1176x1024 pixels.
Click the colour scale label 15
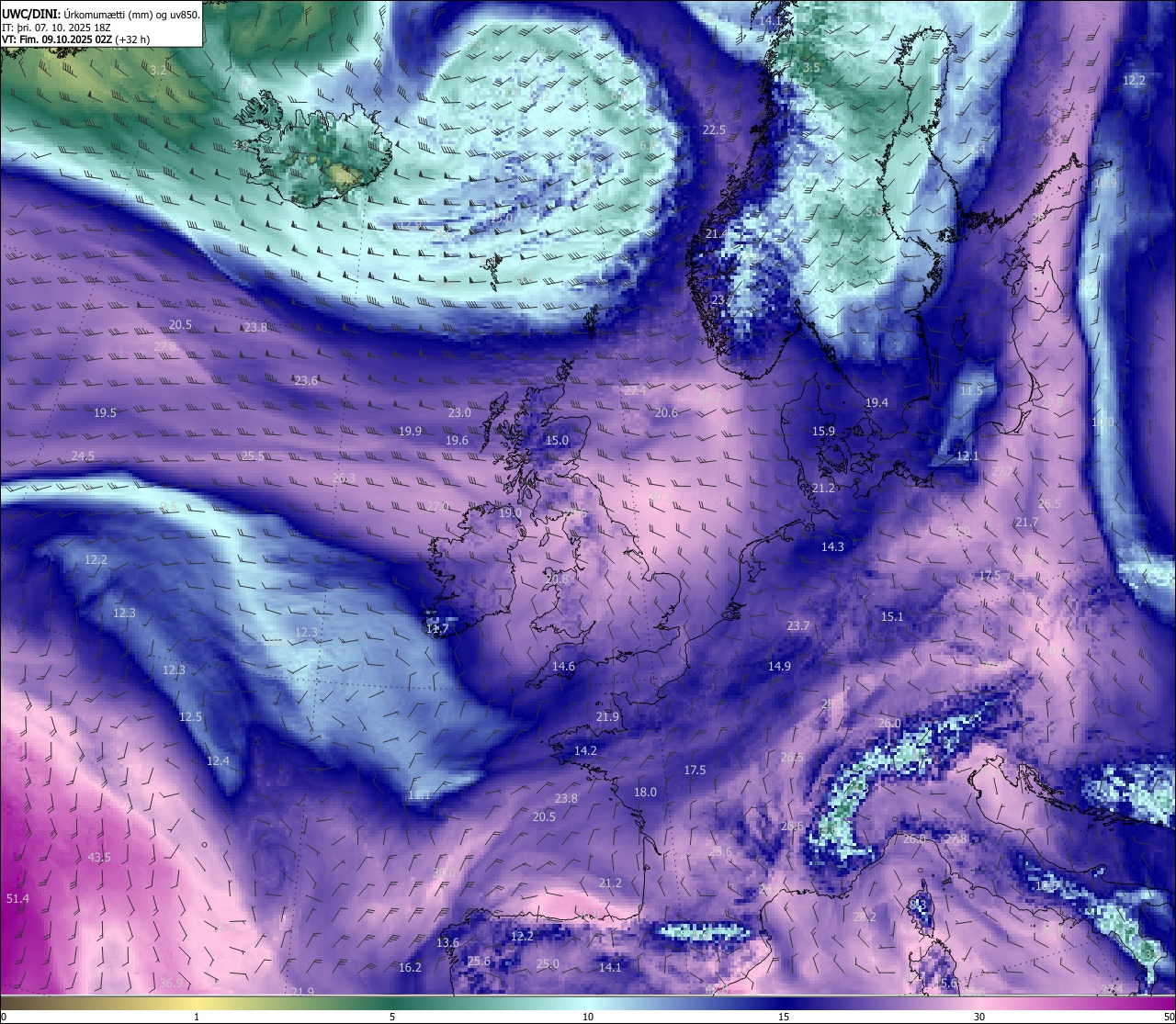tap(784, 1017)
